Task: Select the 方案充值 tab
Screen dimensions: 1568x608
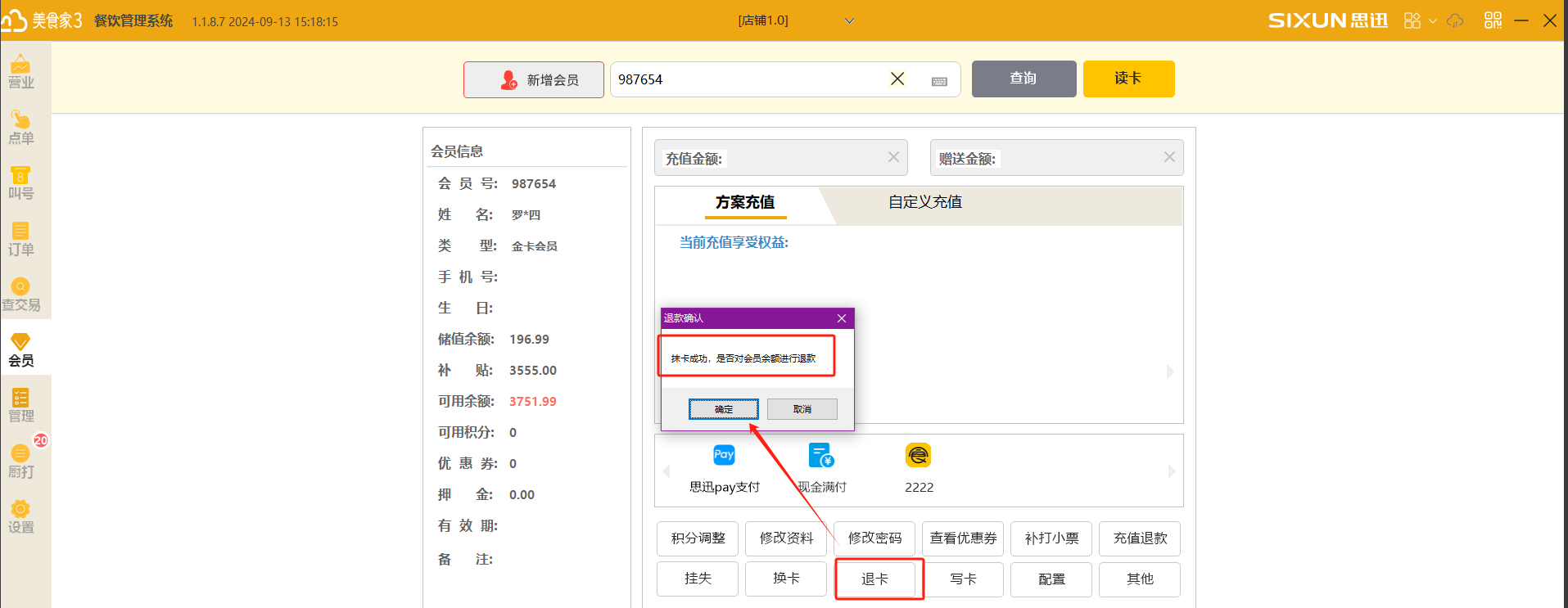Action: pyautogui.click(x=745, y=202)
